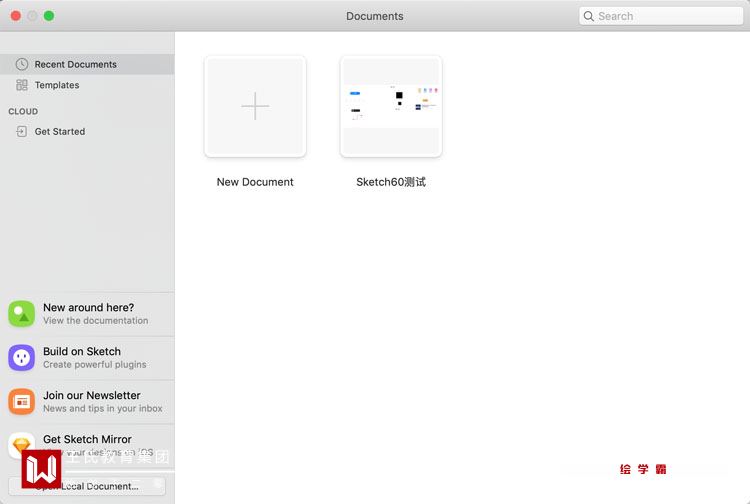This screenshot has width=750, height=504.
Task: Open the New around here? link
Action: click(88, 307)
